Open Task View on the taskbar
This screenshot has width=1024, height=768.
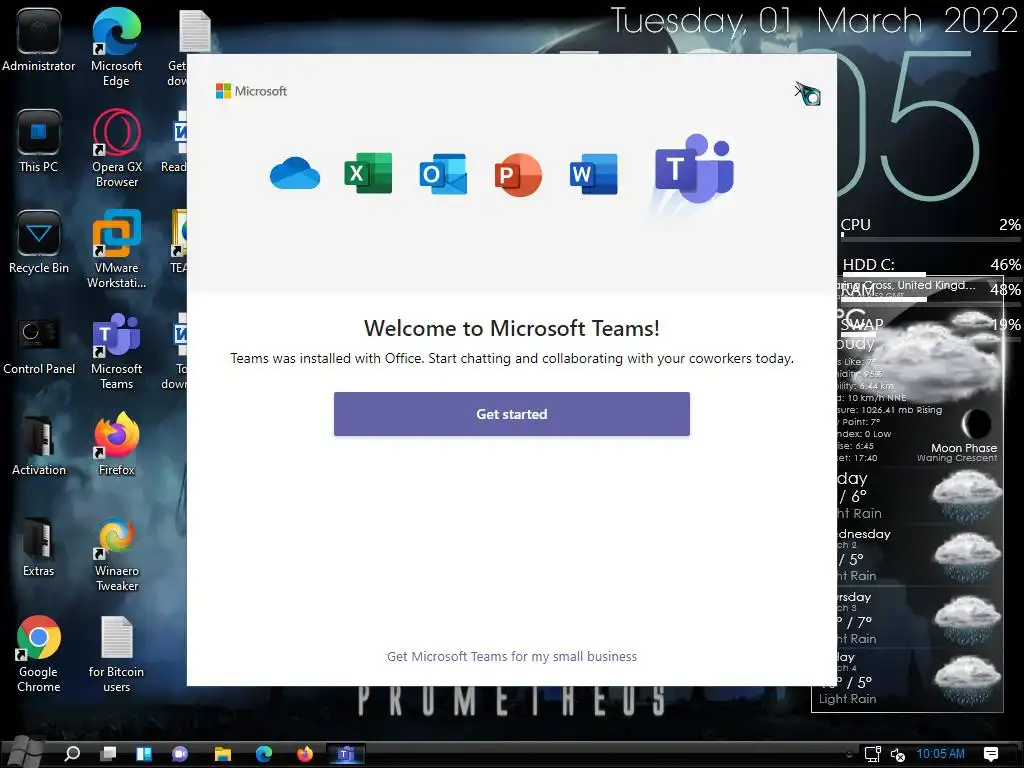pyautogui.click(x=108, y=754)
